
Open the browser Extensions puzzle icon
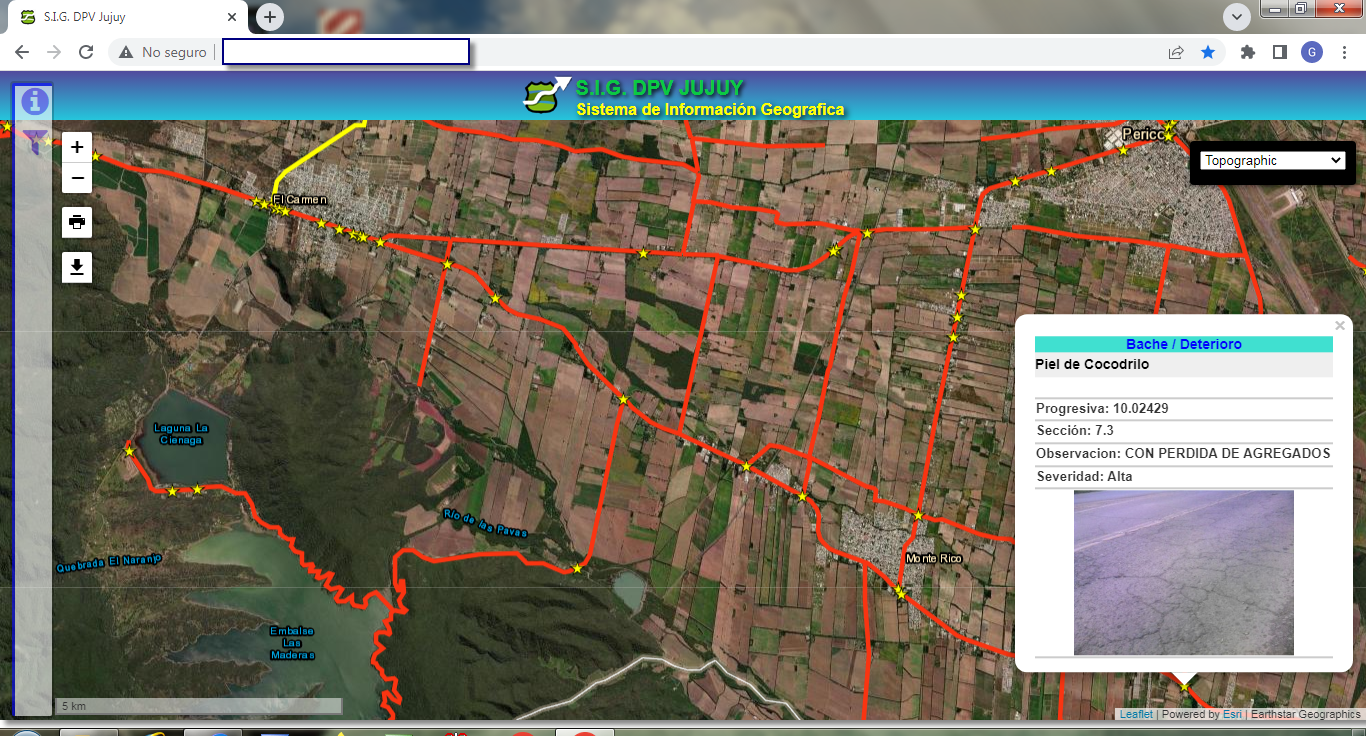click(x=1247, y=52)
